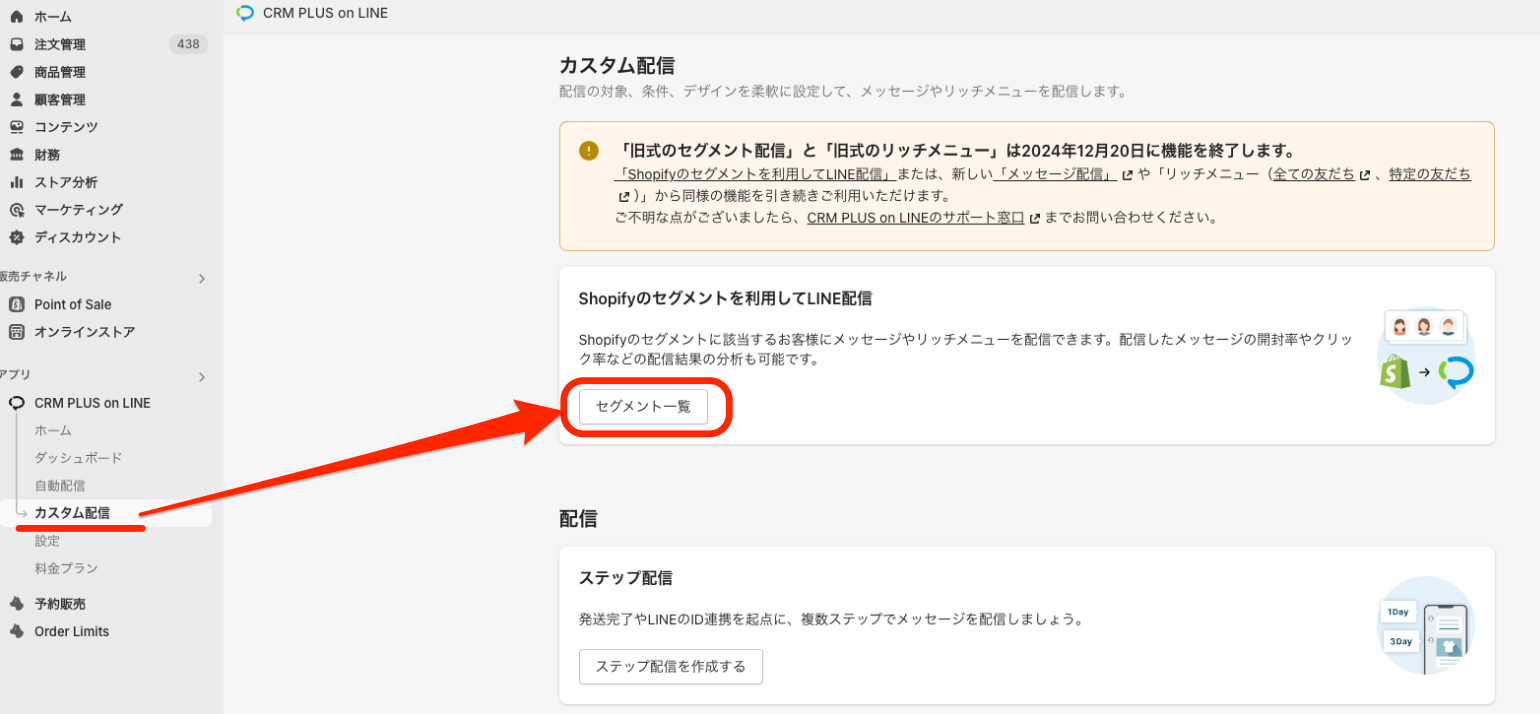Open the コンテンツ menu item text

(x=66, y=127)
